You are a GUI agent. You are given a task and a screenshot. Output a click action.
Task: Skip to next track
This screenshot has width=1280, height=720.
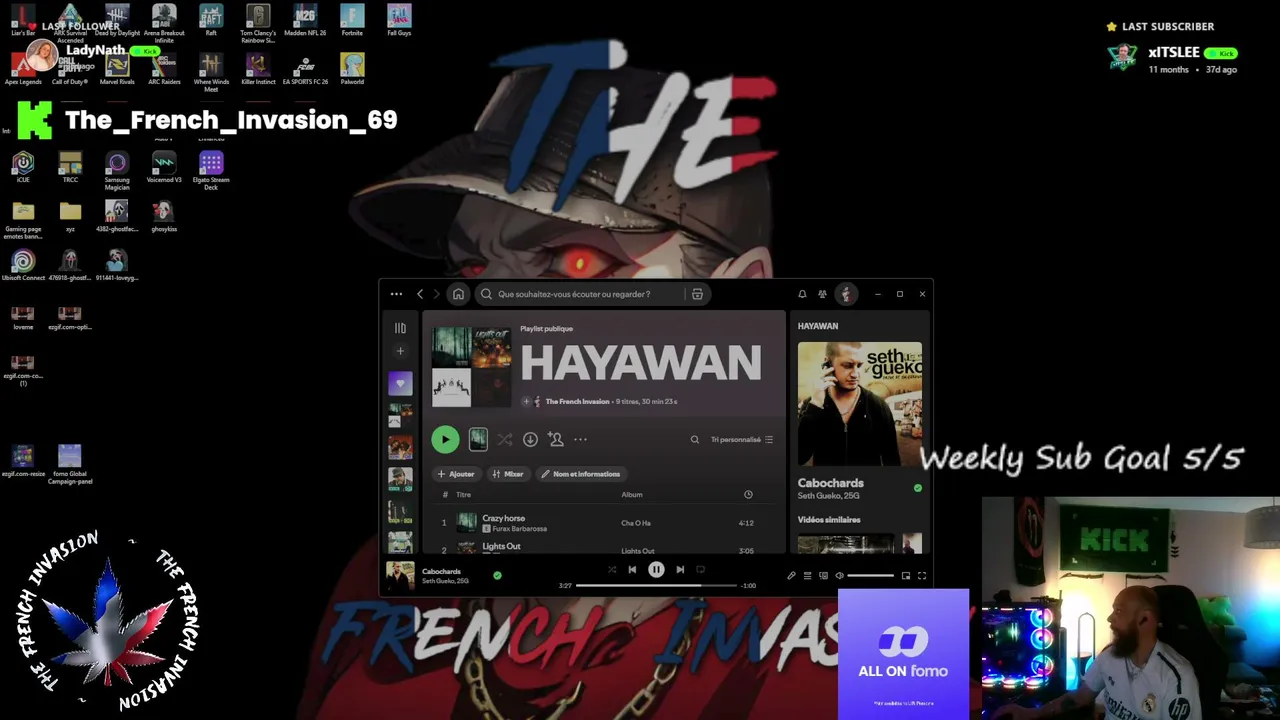680,570
